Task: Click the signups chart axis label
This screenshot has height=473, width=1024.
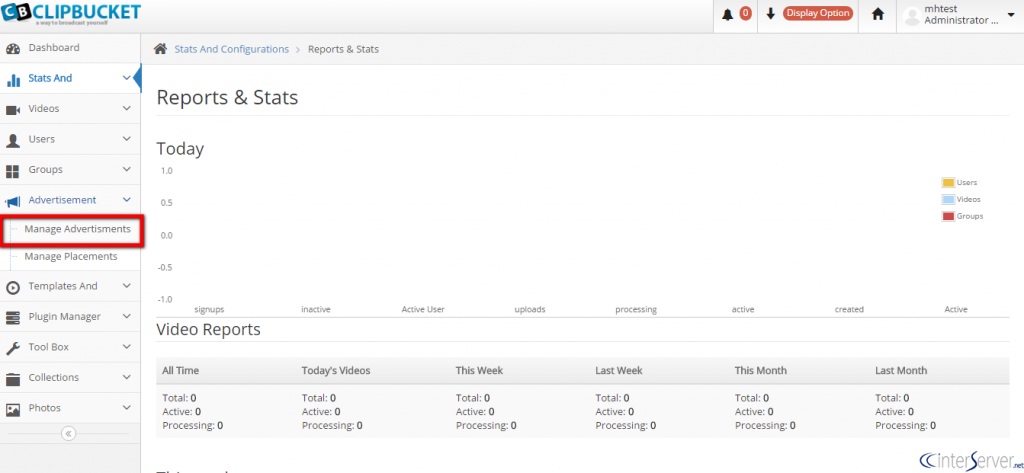Action: point(209,310)
